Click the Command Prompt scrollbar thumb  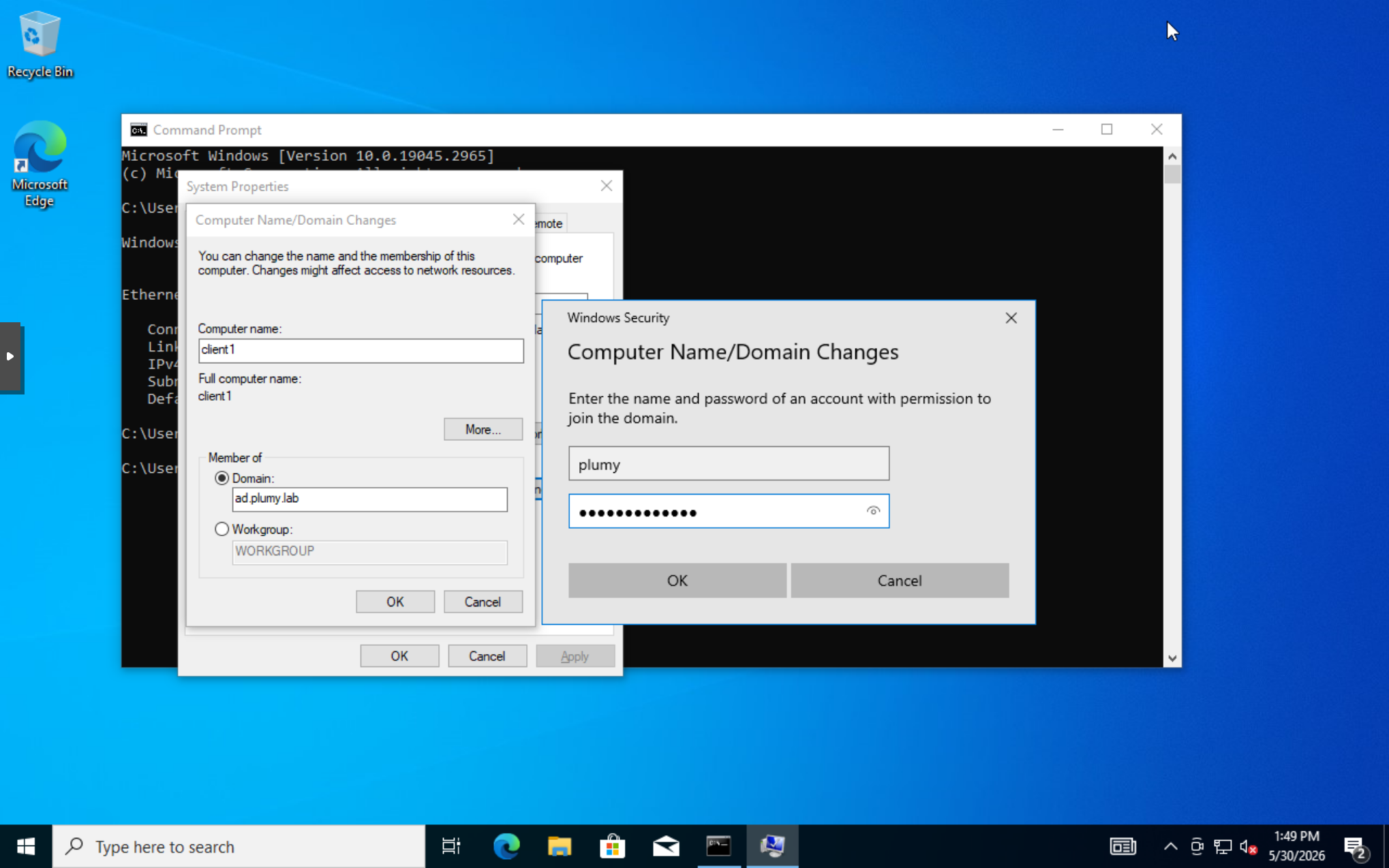(1172, 174)
